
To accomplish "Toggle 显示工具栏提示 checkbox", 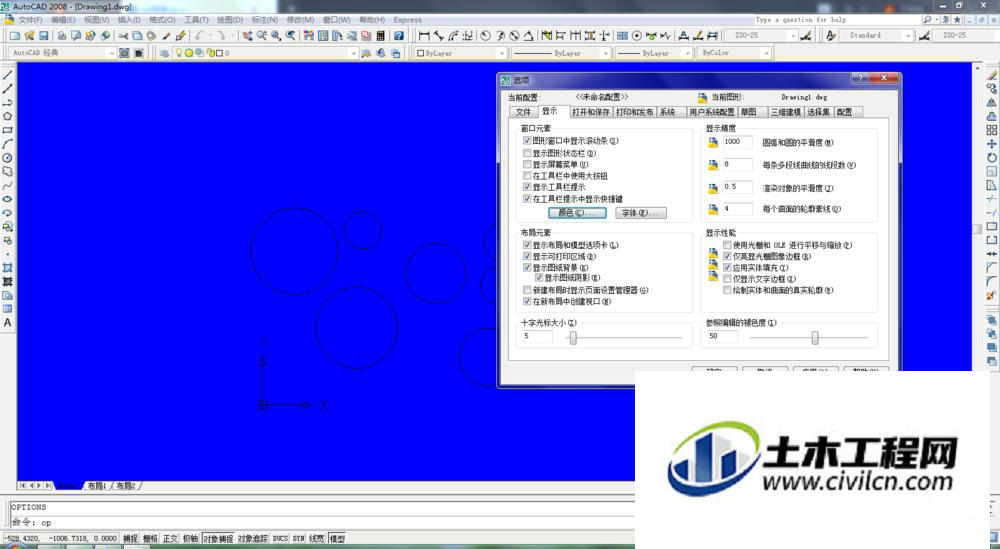I will coord(527,187).
